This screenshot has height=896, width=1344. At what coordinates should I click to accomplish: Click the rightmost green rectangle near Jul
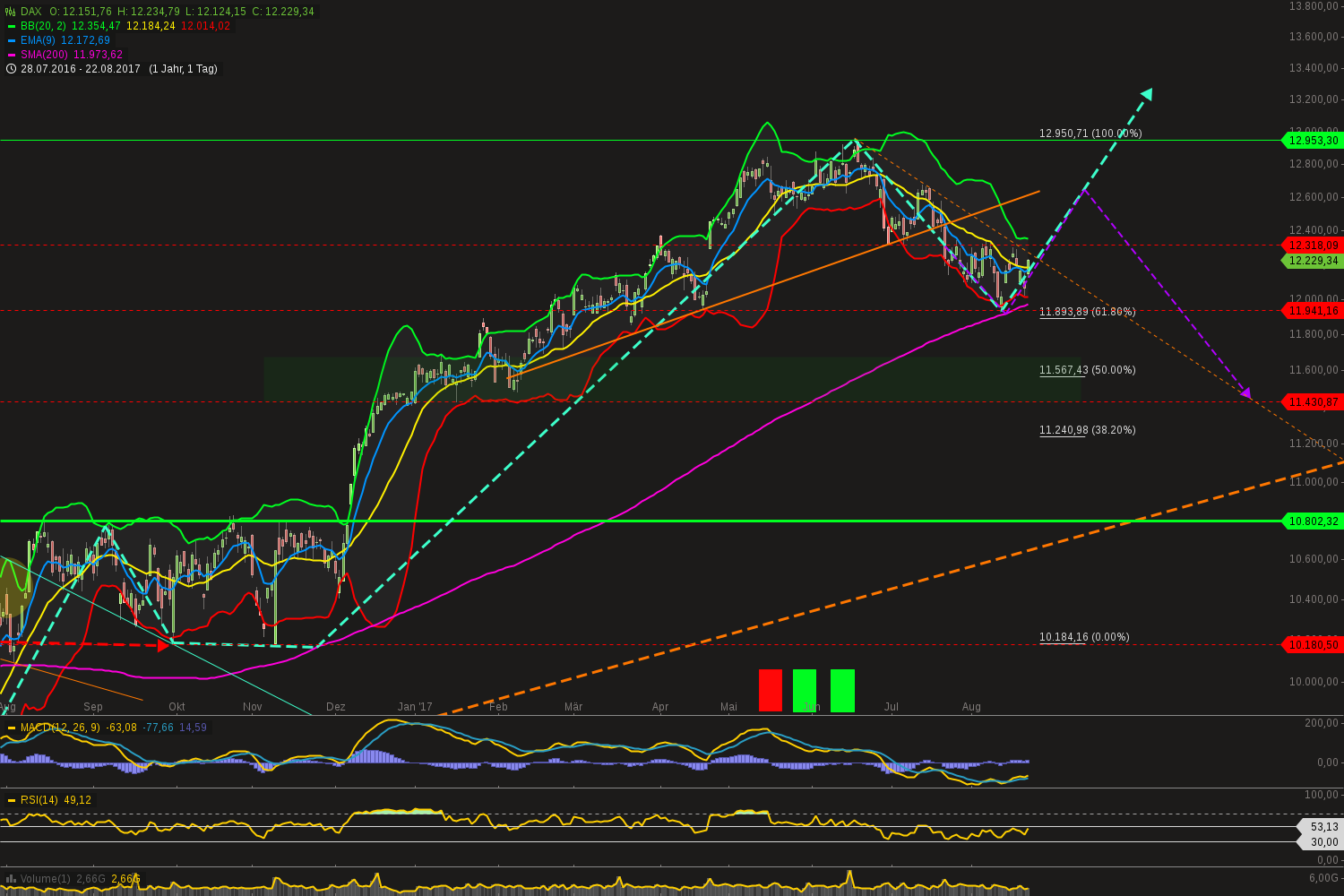(842, 690)
